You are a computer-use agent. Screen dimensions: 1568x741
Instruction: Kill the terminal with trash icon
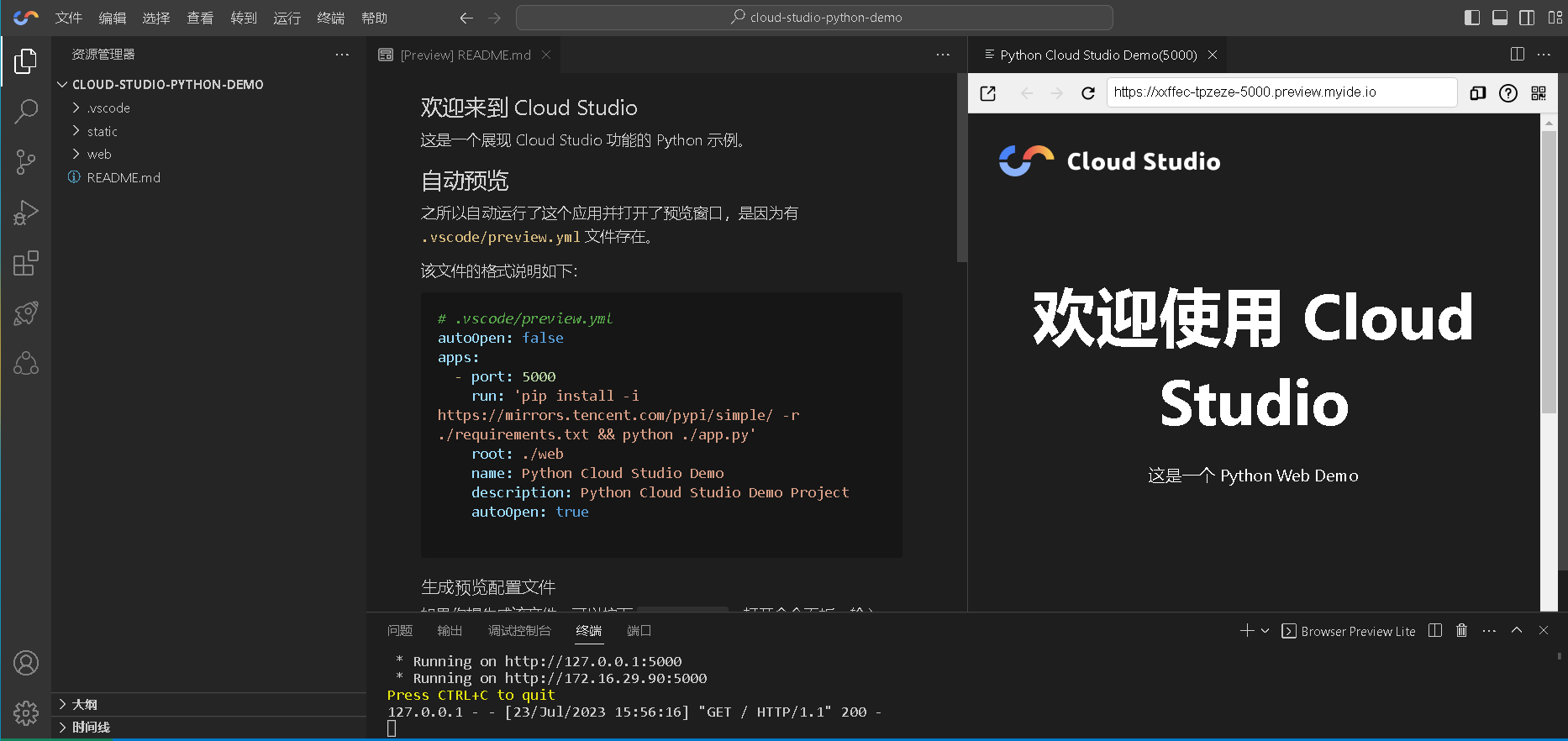tap(1462, 631)
